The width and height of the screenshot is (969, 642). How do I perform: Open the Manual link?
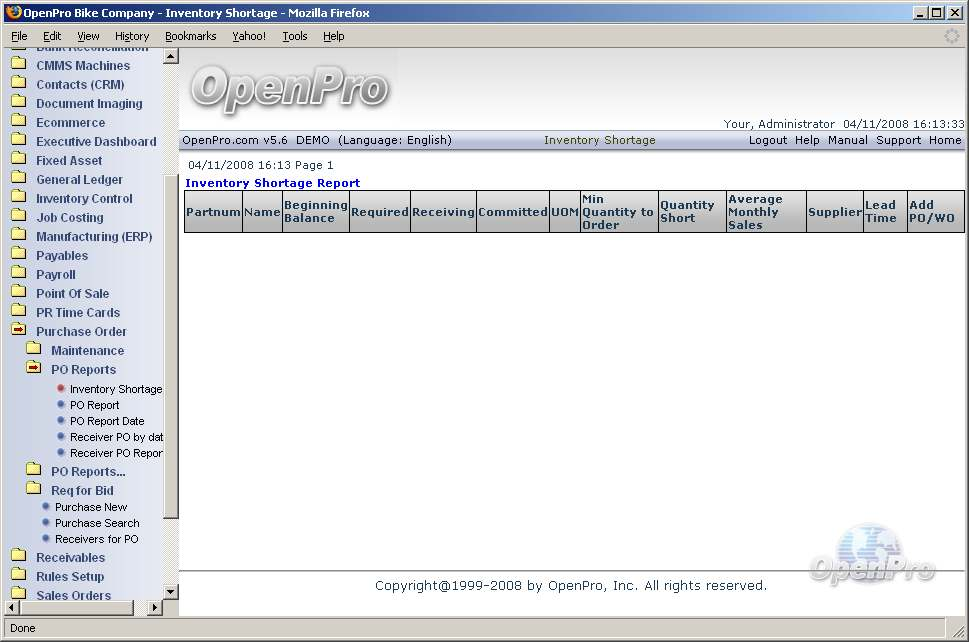[847, 140]
